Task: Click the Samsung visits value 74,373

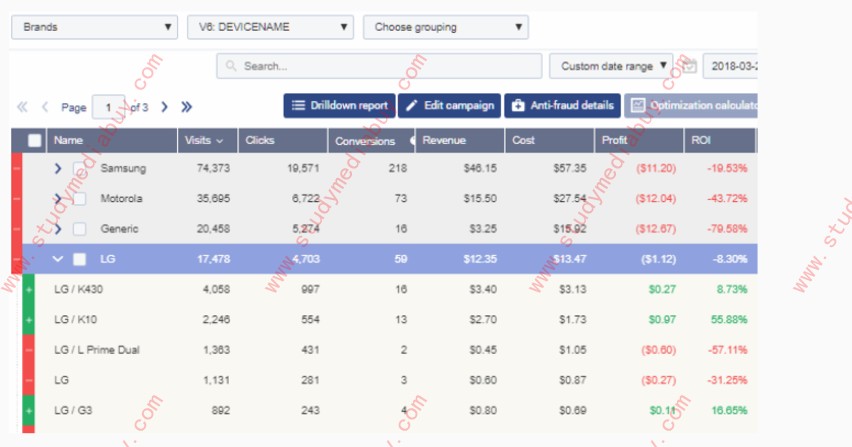Action: point(213,168)
